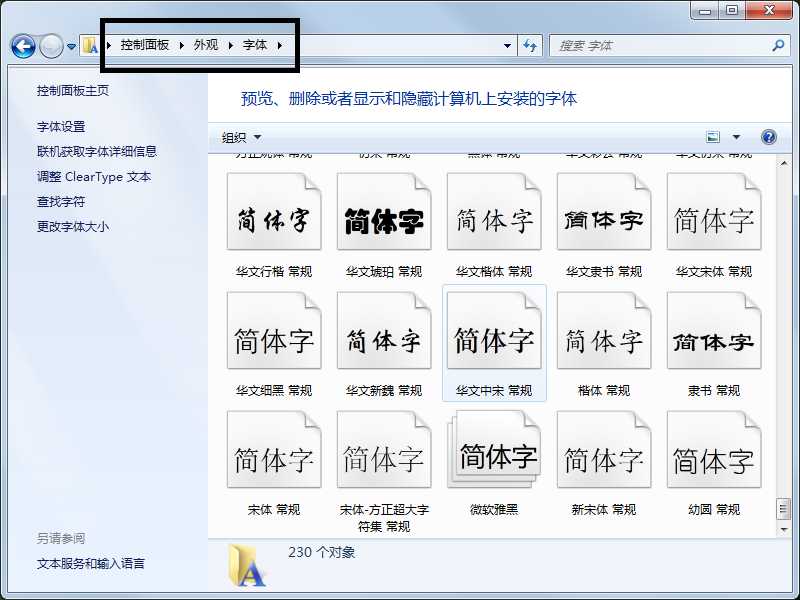
Task: Go back with the blue Back arrow
Action: [23, 46]
